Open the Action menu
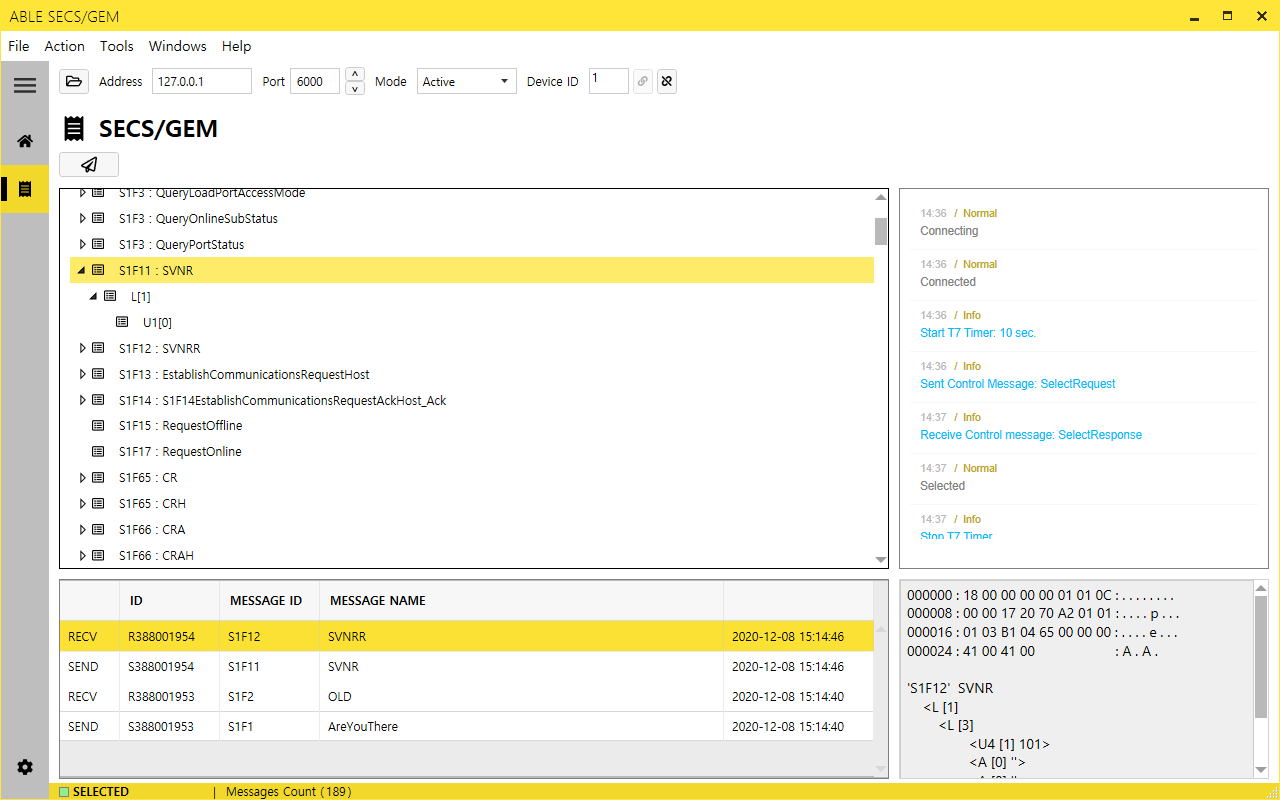The height and width of the screenshot is (800, 1280). pos(65,46)
